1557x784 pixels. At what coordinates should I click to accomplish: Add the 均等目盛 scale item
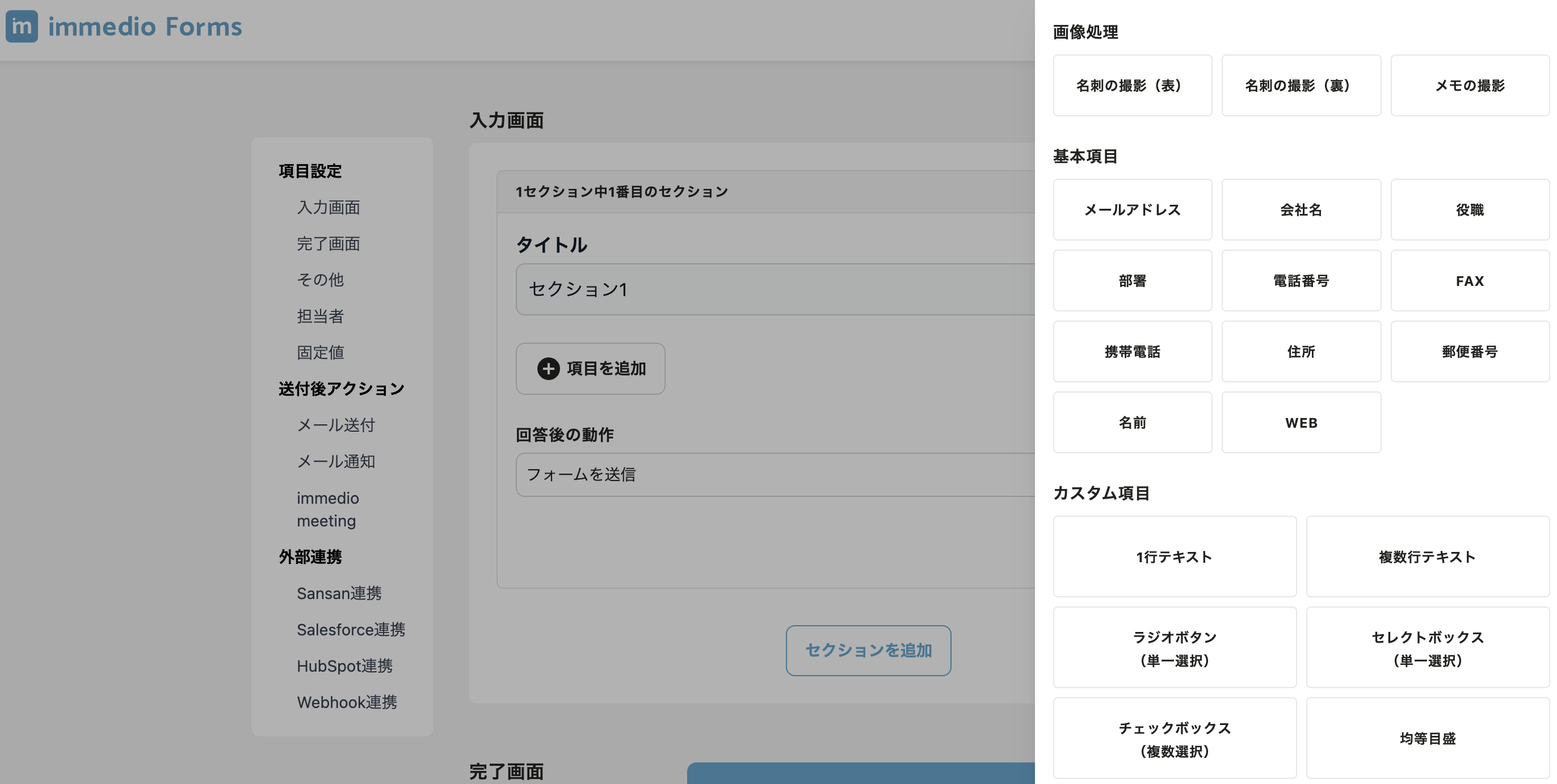tap(1428, 738)
